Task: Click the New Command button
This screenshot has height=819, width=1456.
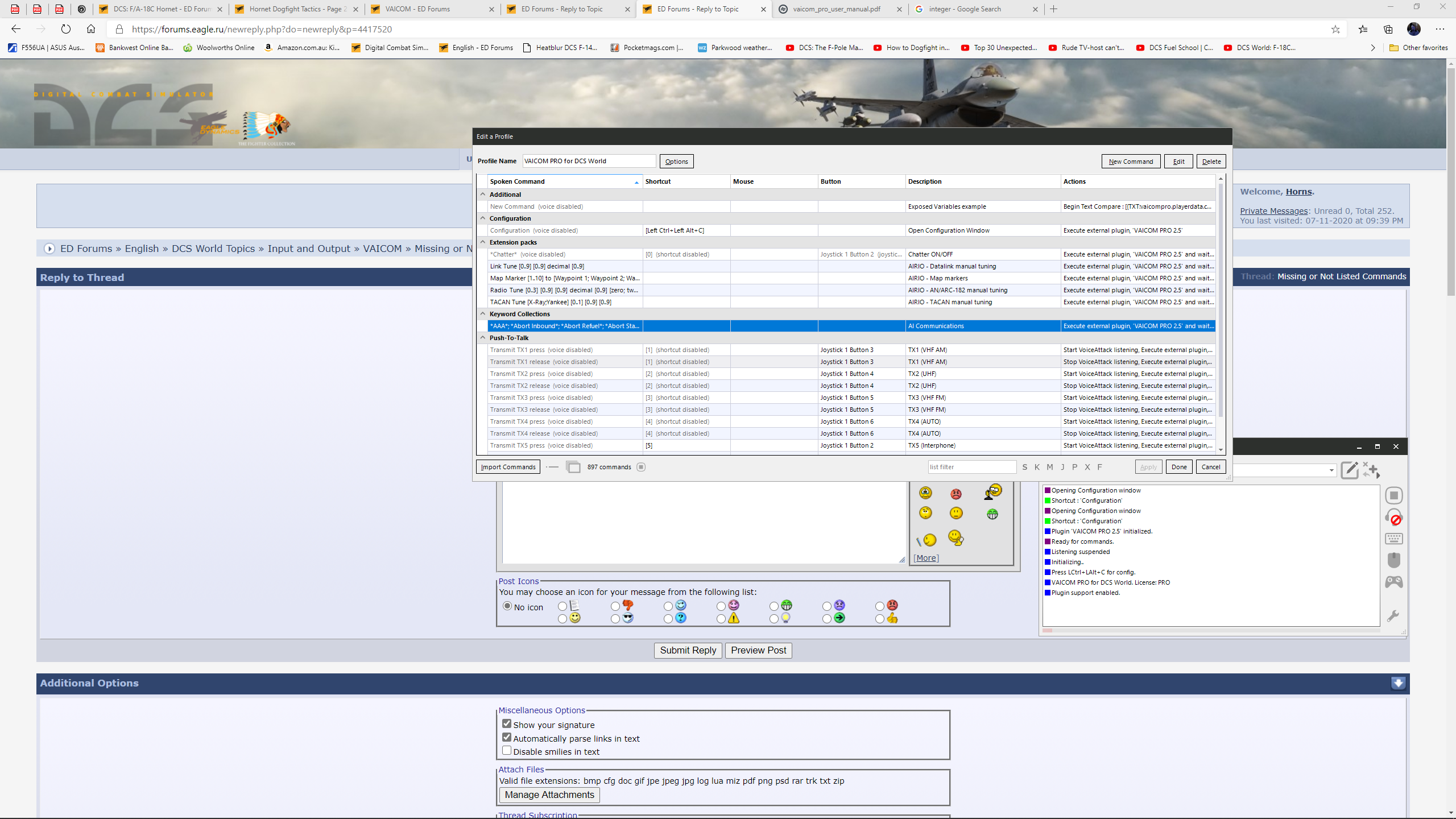Action: point(1131,162)
